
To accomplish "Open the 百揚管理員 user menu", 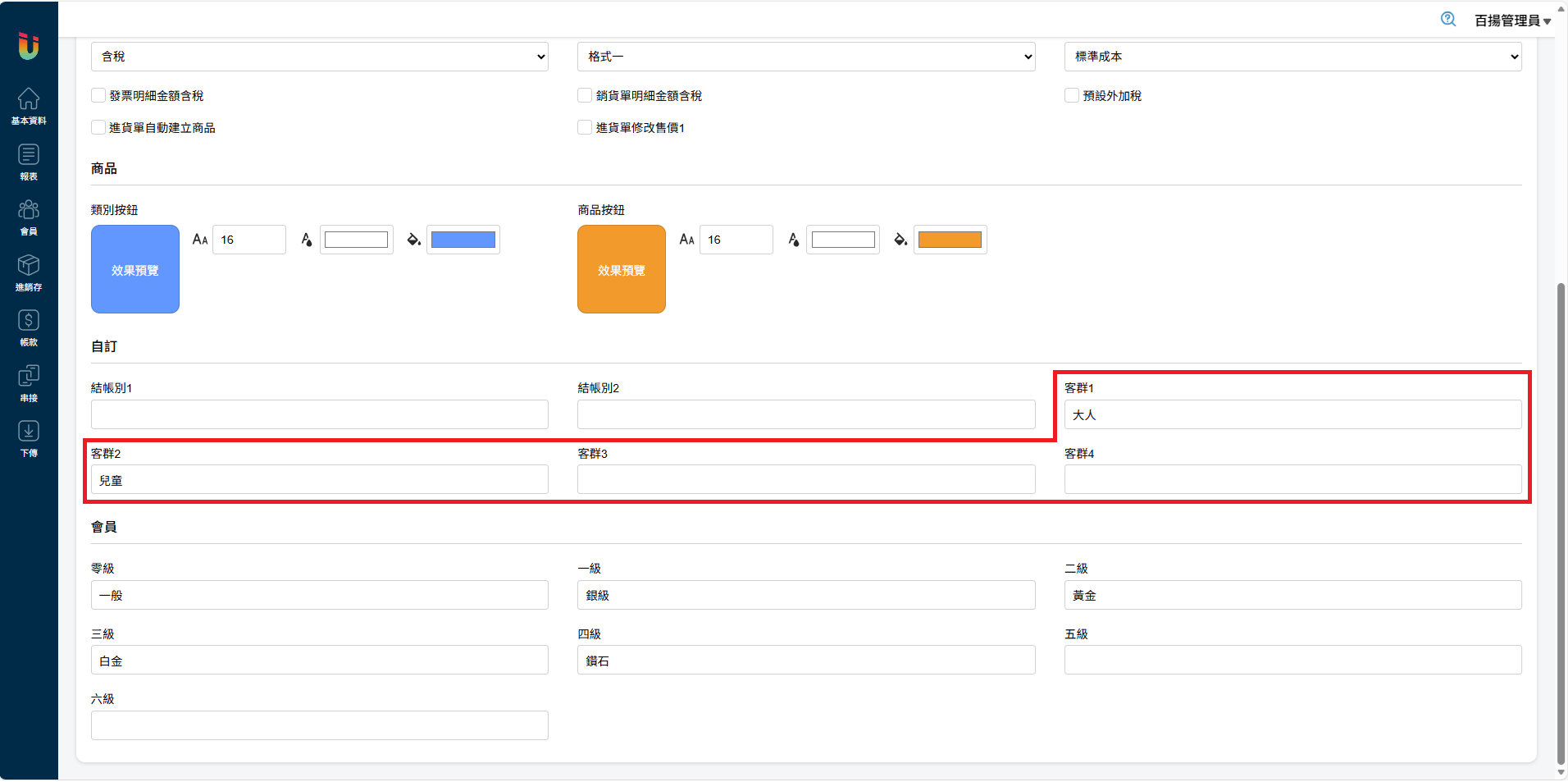I will pos(1511,21).
